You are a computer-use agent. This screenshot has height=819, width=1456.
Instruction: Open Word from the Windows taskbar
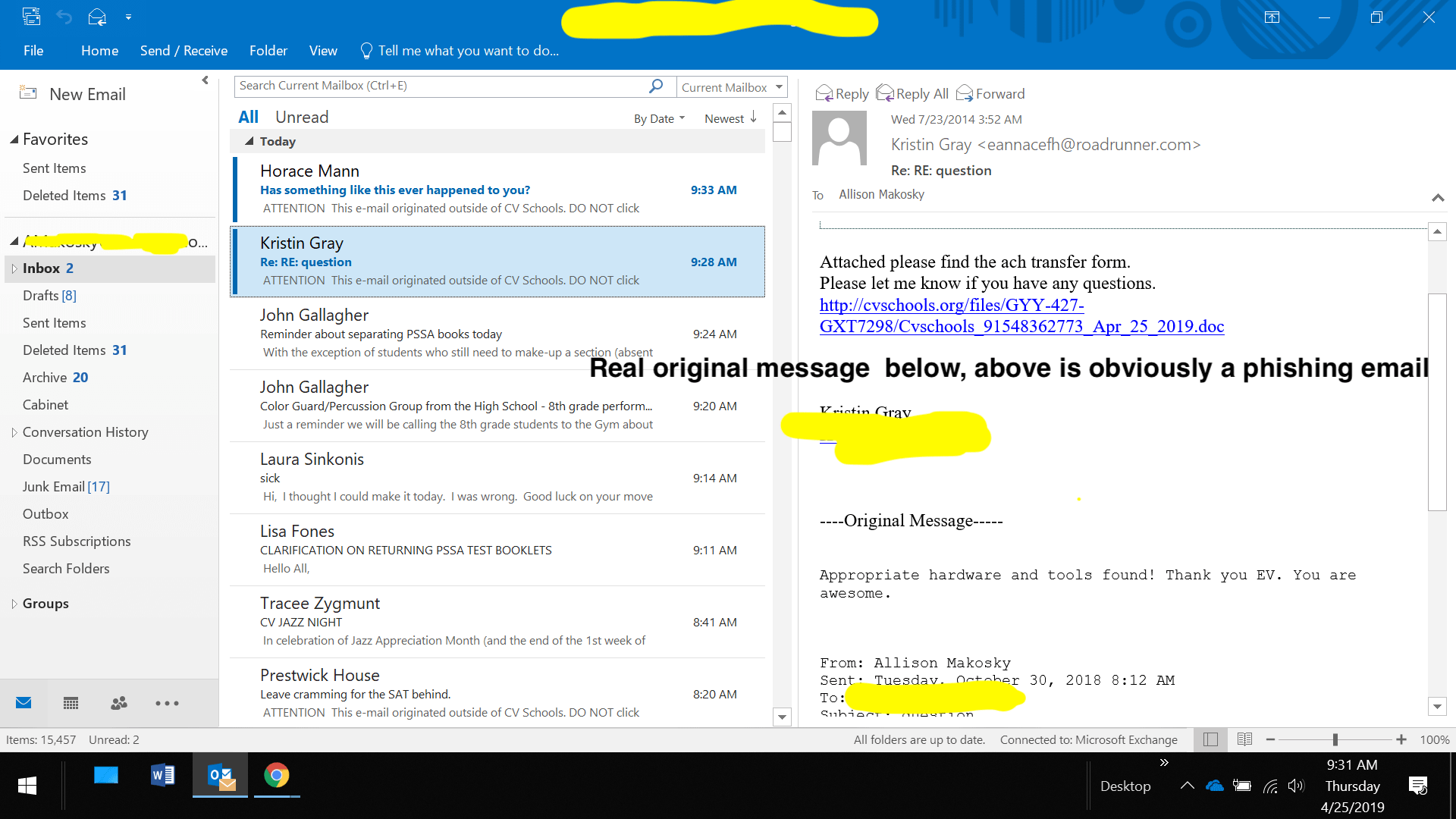point(162,775)
